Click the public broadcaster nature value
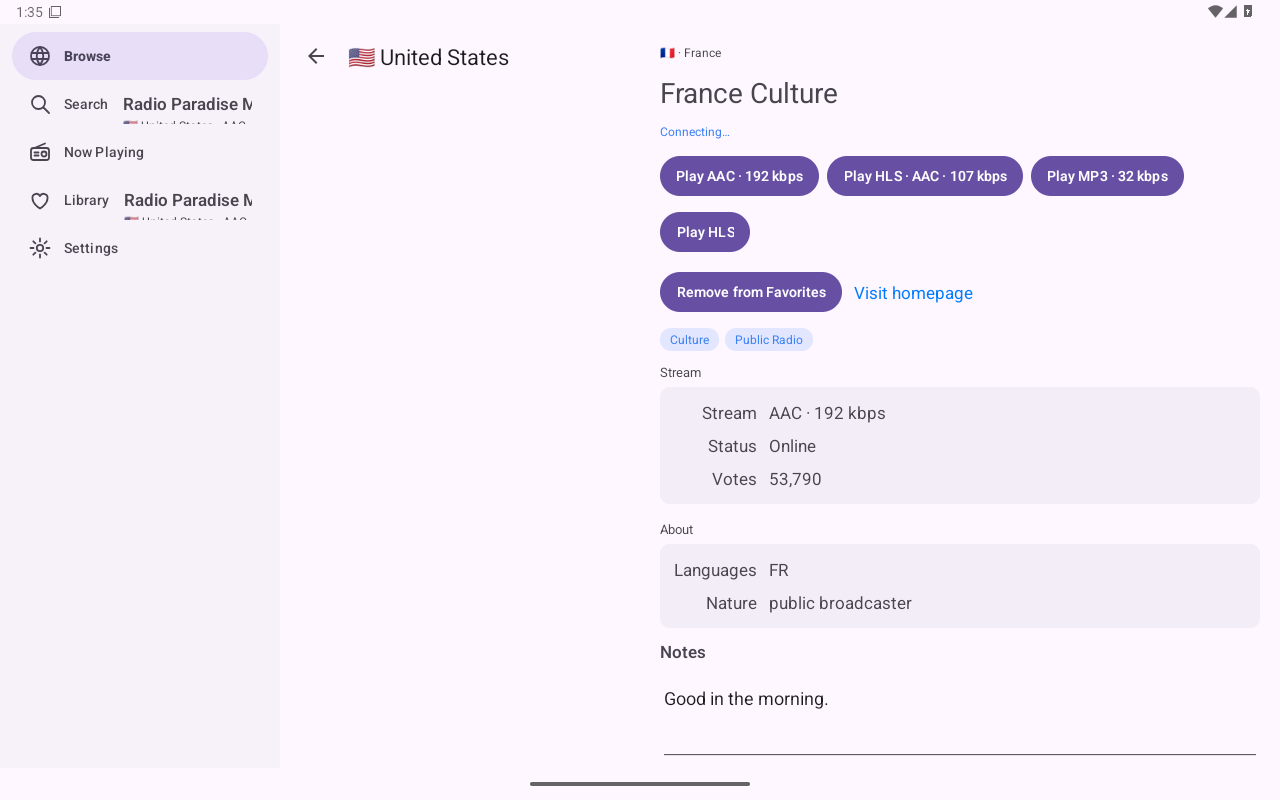 point(840,603)
